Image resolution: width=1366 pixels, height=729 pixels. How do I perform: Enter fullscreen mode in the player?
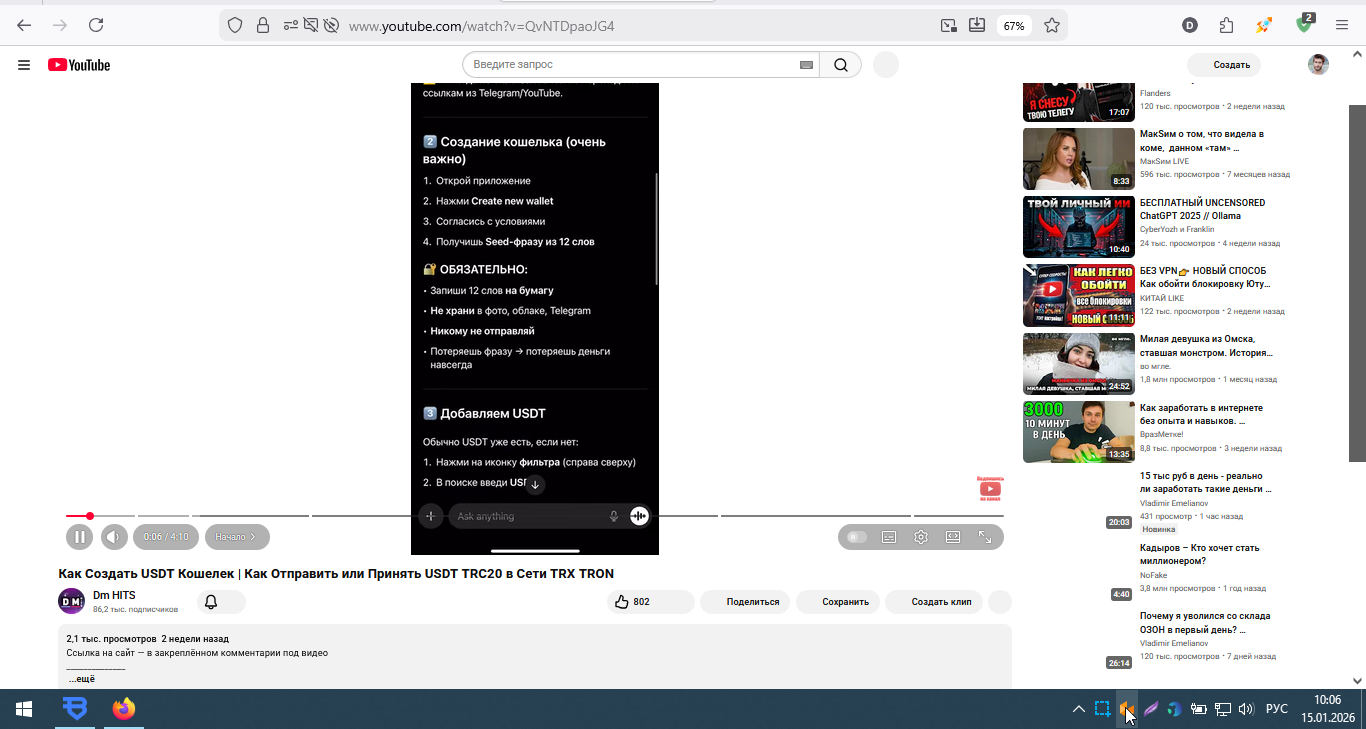point(985,537)
